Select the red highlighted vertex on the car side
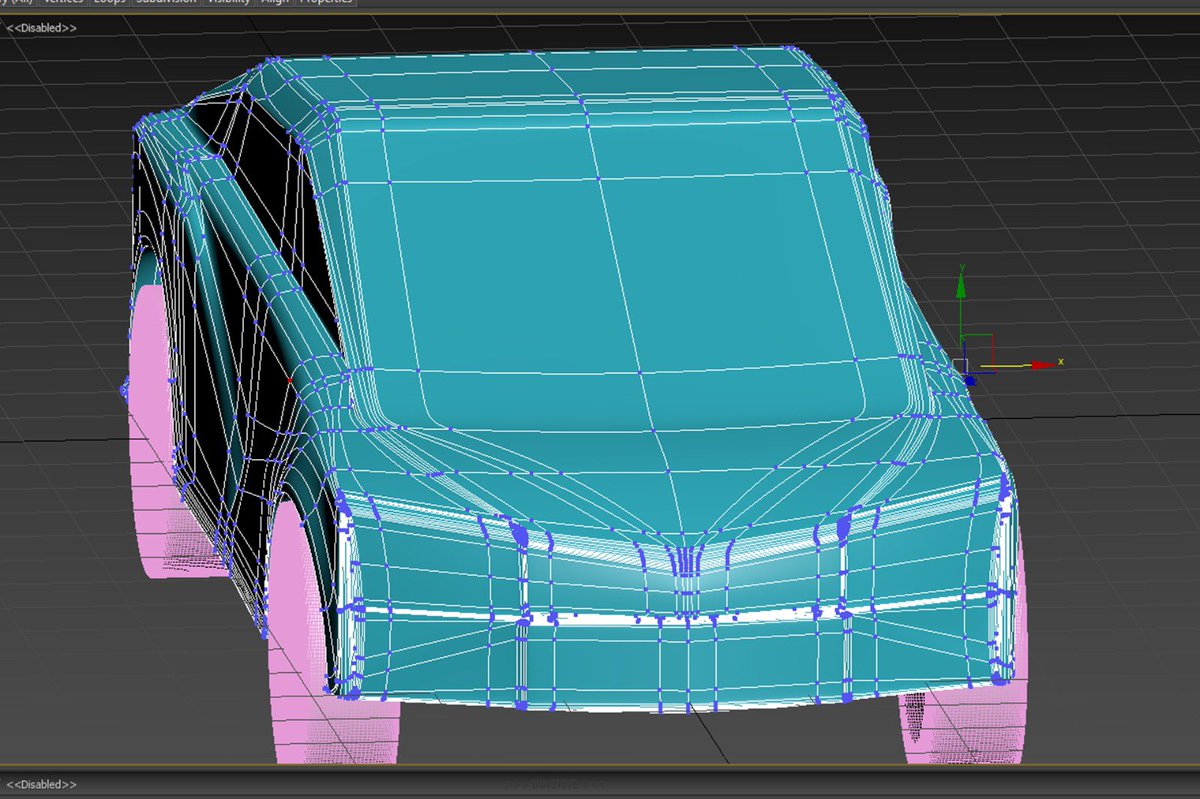The height and width of the screenshot is (799, 1200). point(290,380)
